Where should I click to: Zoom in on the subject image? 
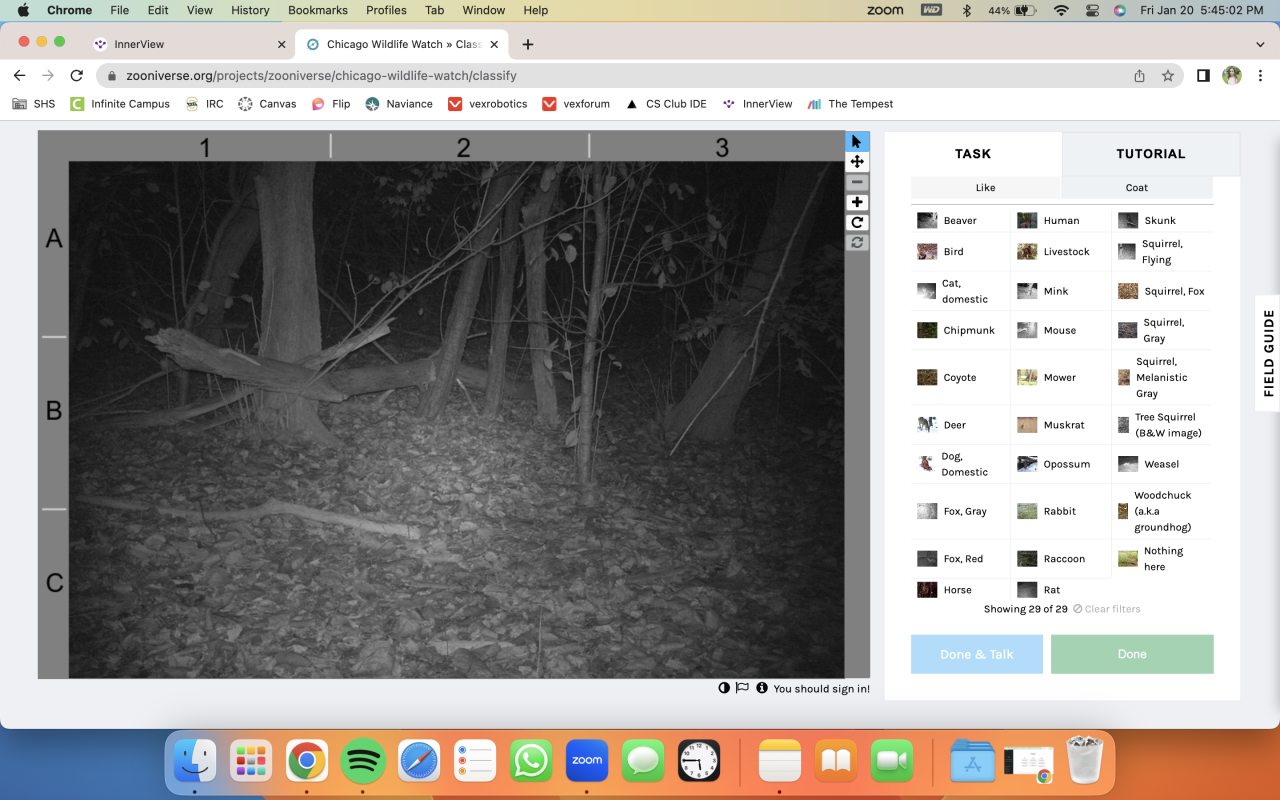click(x=857, y=202)
